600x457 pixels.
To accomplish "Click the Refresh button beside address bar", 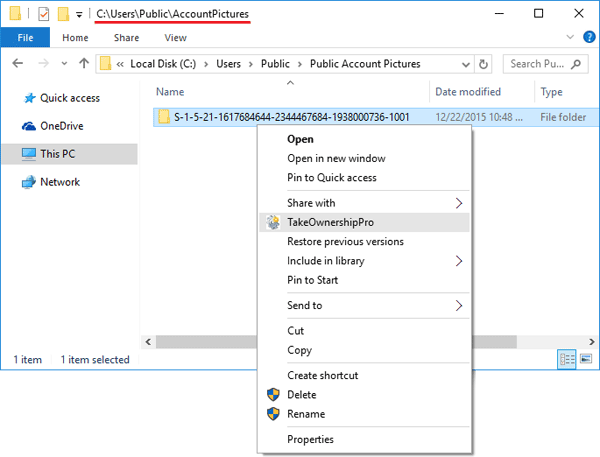I will (484, 64).
